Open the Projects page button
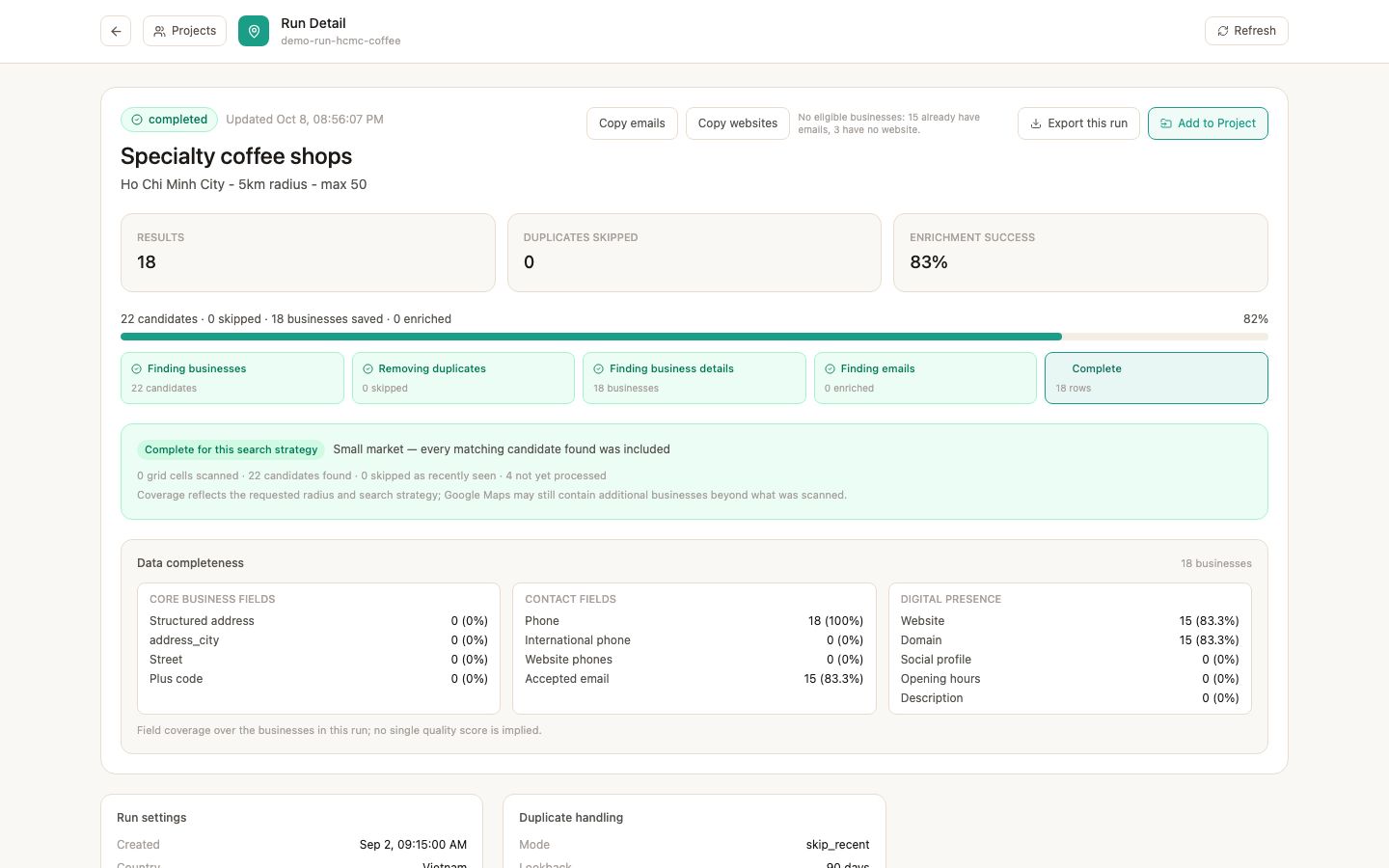The image size is (1389, 868). point(184,31)
